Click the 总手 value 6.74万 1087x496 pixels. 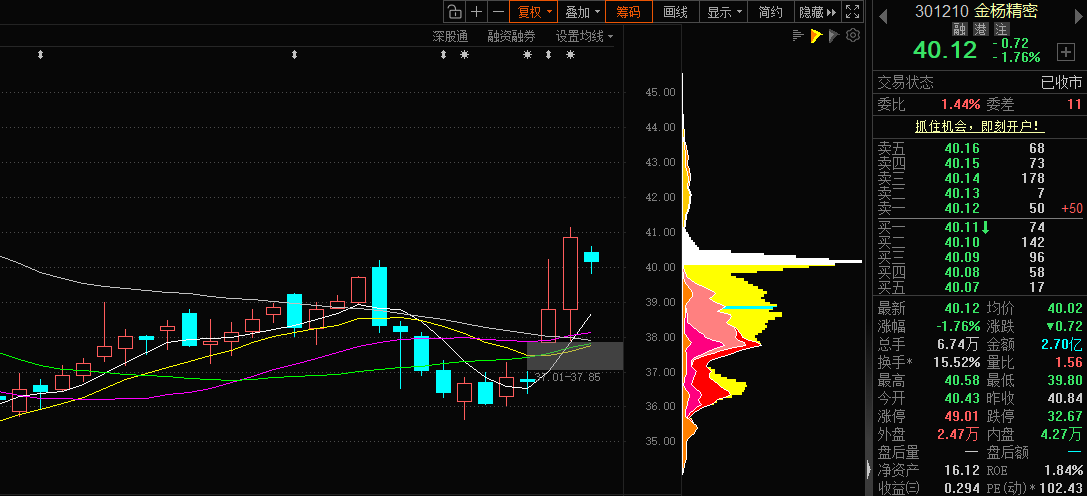(959, 345)
